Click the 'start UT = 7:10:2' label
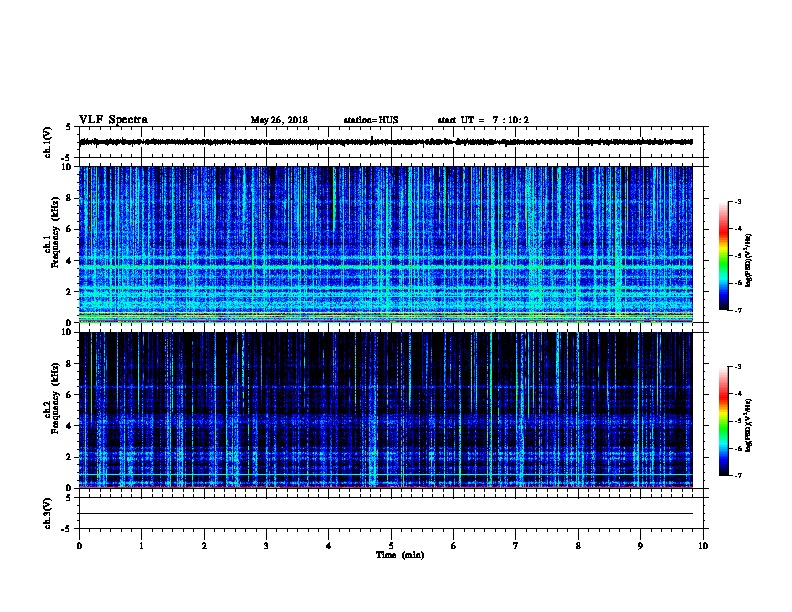Screen dimensions: 792x612 click(483, 120)
